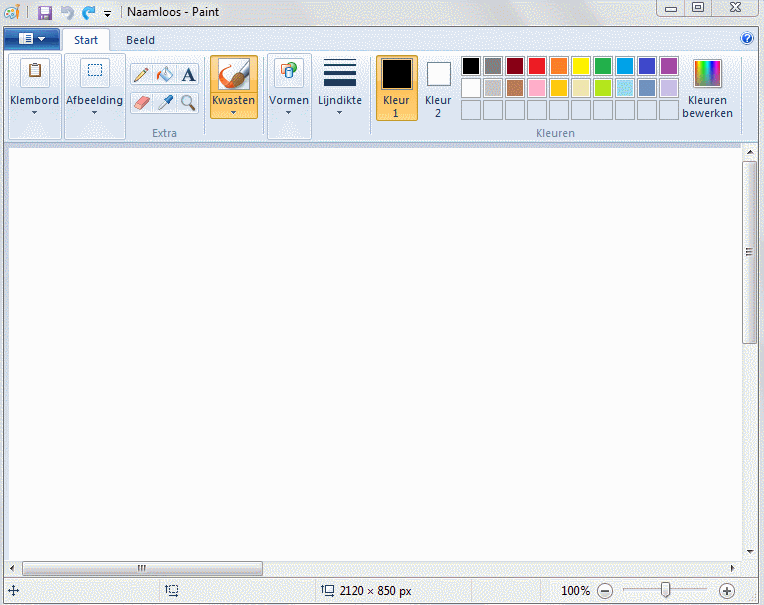
Task: Select the Eraser tool
Action: [141, 102]
